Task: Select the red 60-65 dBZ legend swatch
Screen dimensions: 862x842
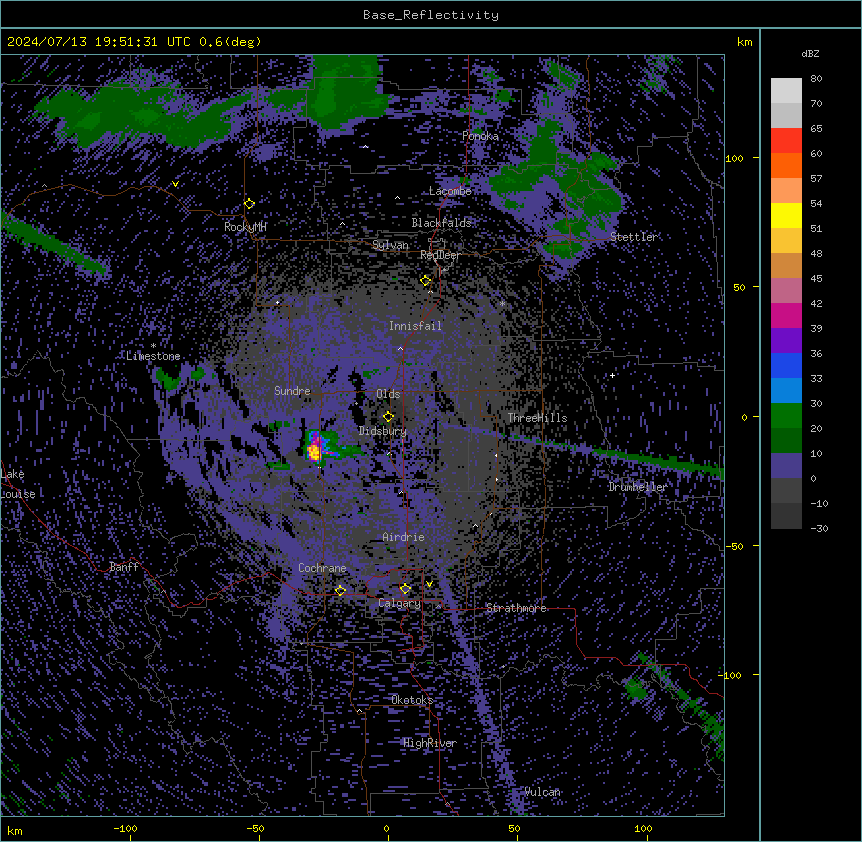Action: (x=786, y=140)
